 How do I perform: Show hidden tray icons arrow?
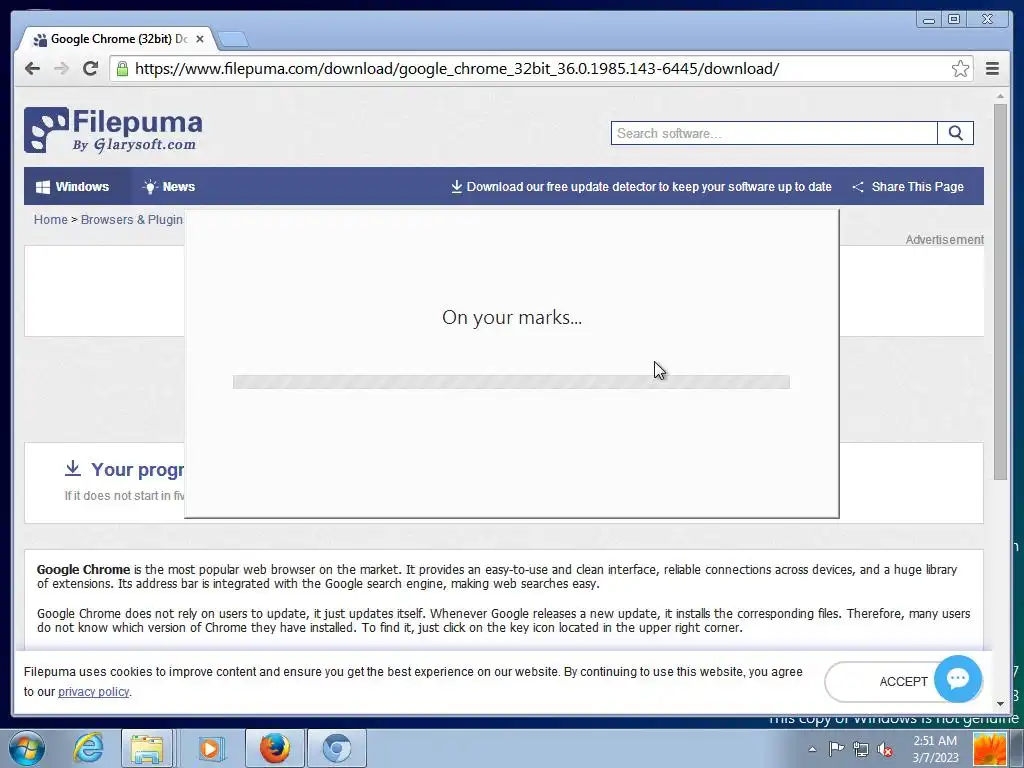812,749
